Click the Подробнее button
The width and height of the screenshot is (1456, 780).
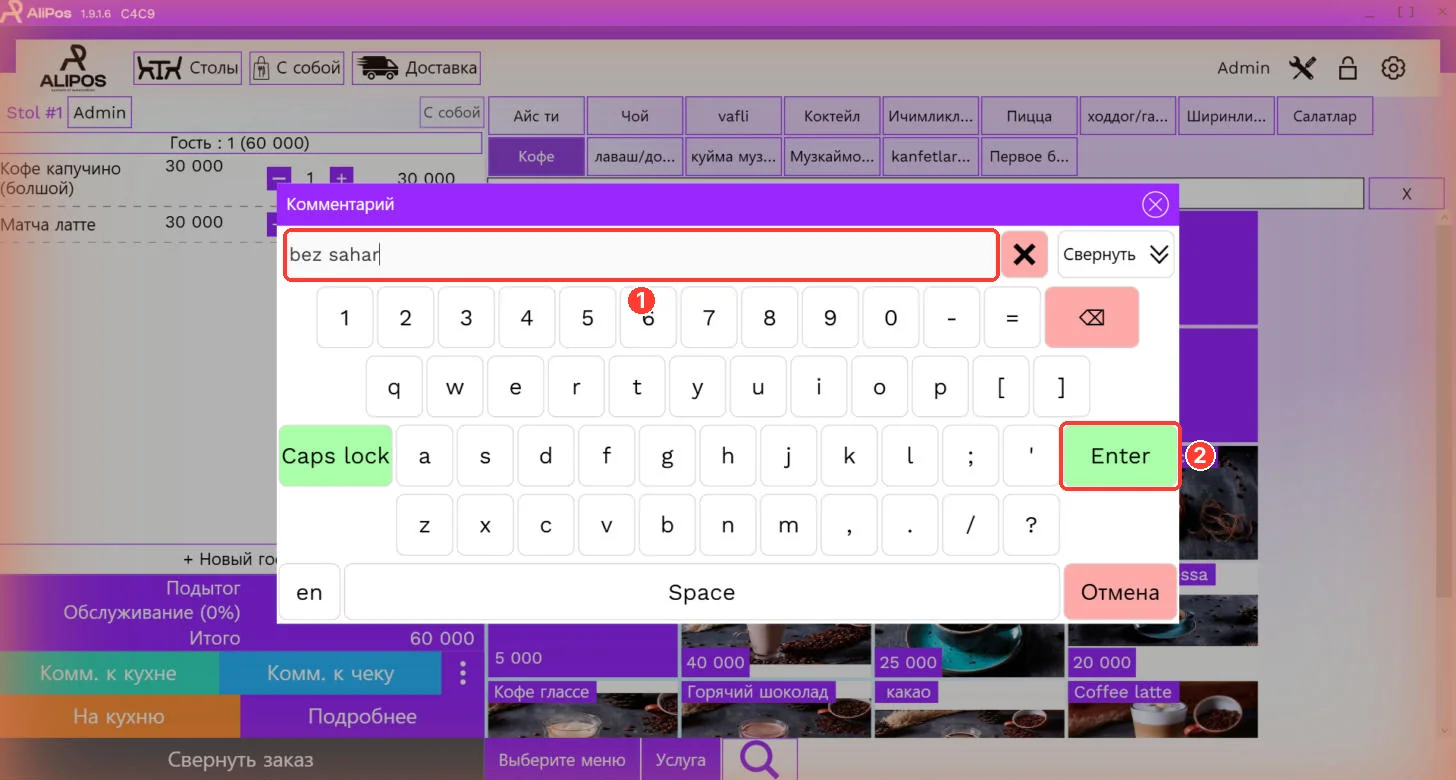362,717
